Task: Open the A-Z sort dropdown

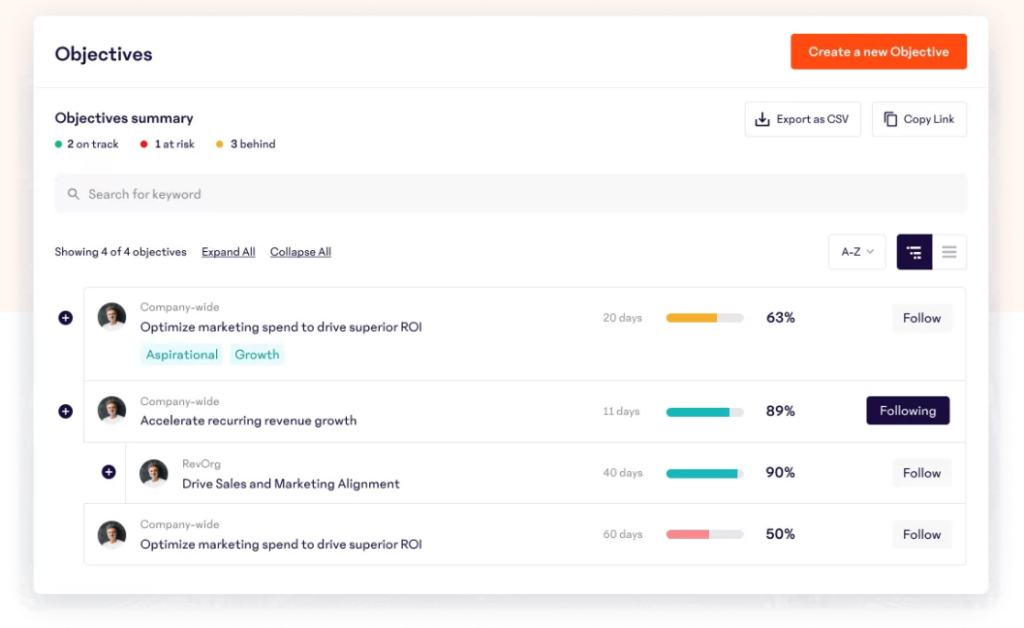Action: pos(857,252)
